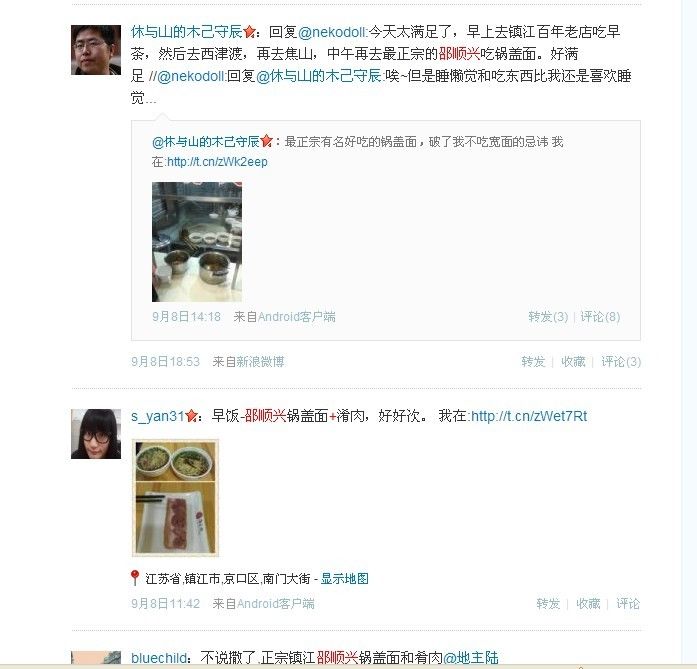The height and width of the screenshot is (669, 697).
Task: Open 评论(3) on the 18:53 post
Action: point(621,361)
